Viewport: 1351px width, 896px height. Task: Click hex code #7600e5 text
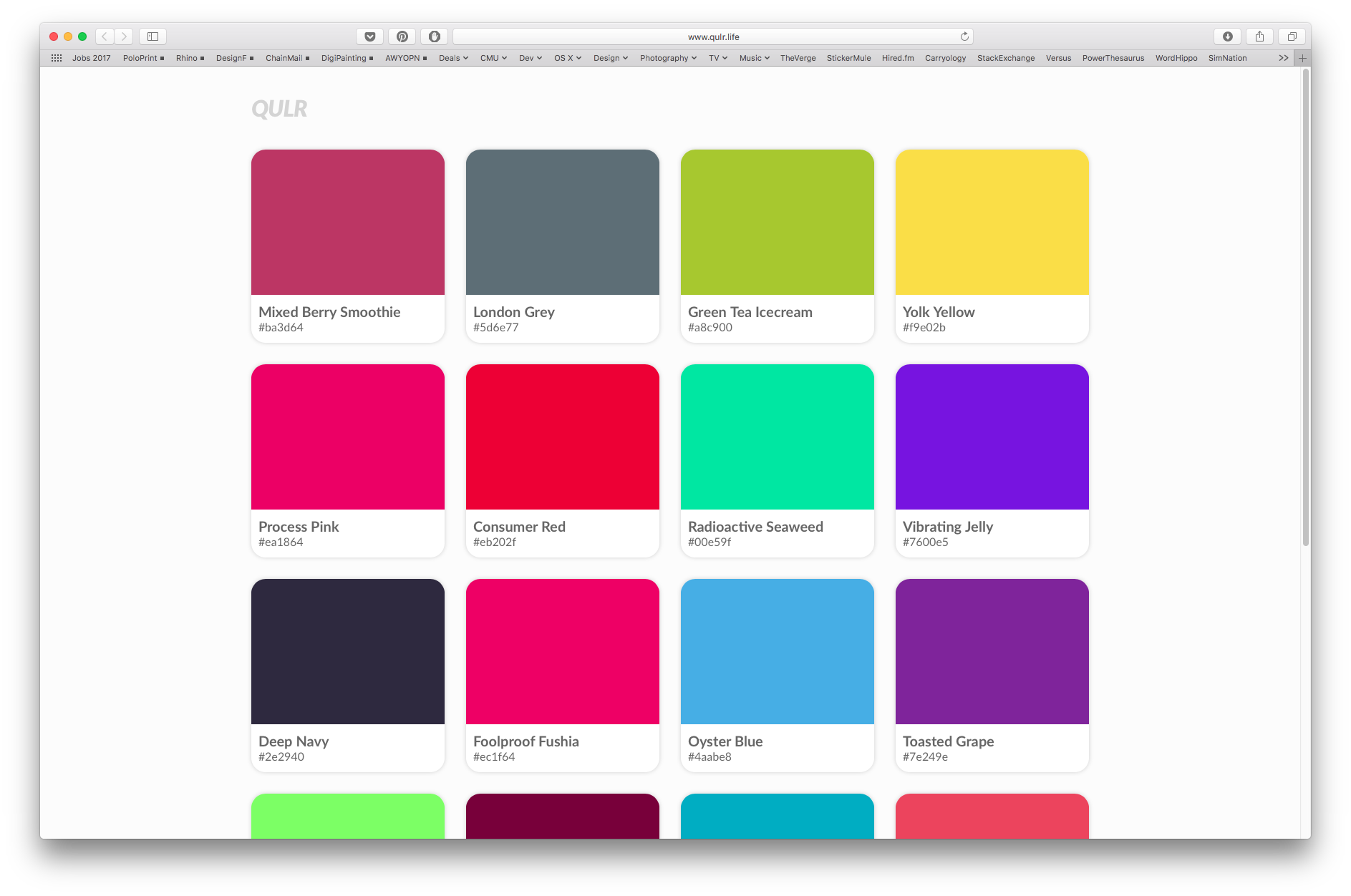925,542
